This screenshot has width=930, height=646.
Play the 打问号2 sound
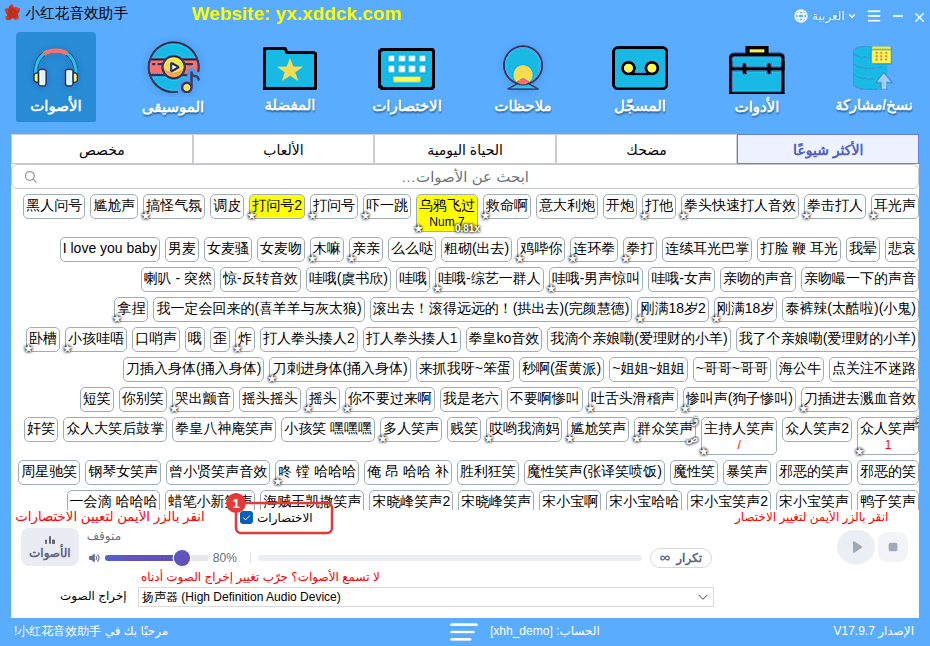(x=277, y=206)
